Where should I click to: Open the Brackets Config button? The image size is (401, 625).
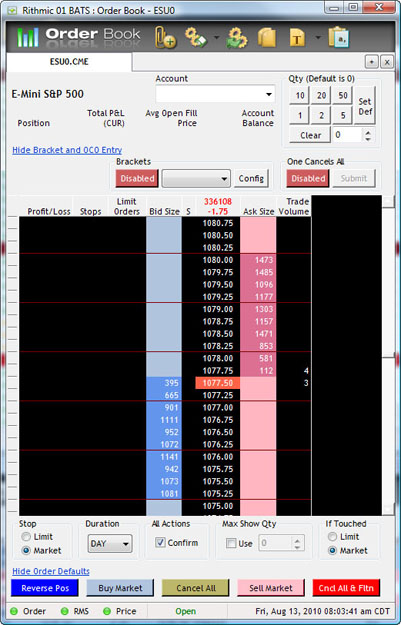point(251,178)
